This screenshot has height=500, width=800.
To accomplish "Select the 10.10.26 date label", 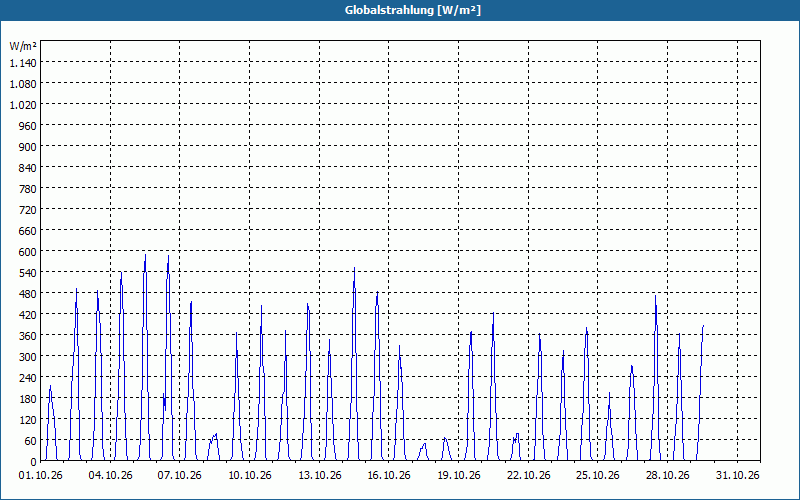I will (249, 476).
